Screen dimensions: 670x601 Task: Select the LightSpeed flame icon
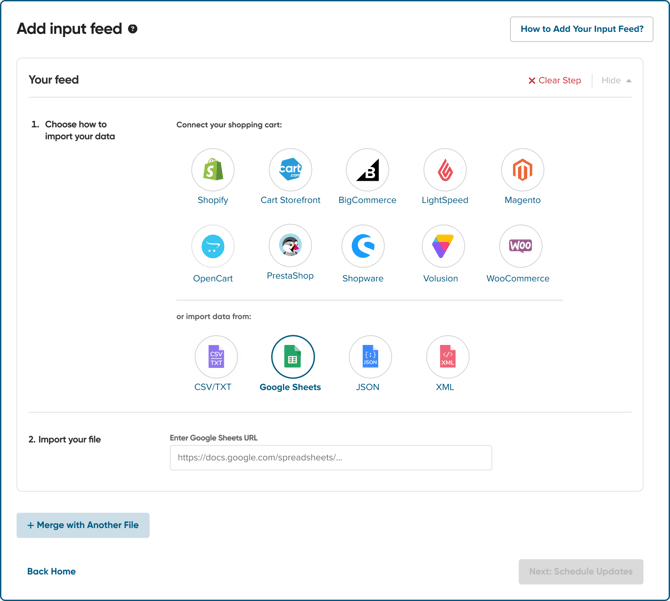[445, 170]
